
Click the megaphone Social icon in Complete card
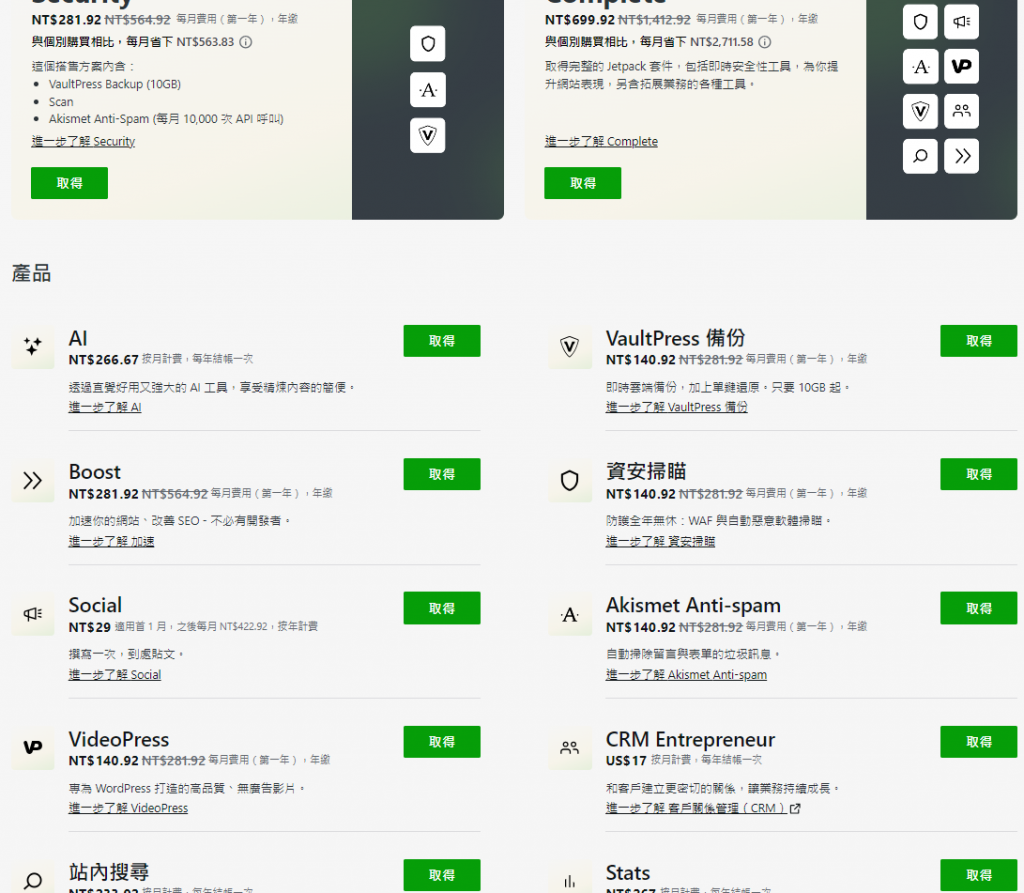click(x=961, y=22)
